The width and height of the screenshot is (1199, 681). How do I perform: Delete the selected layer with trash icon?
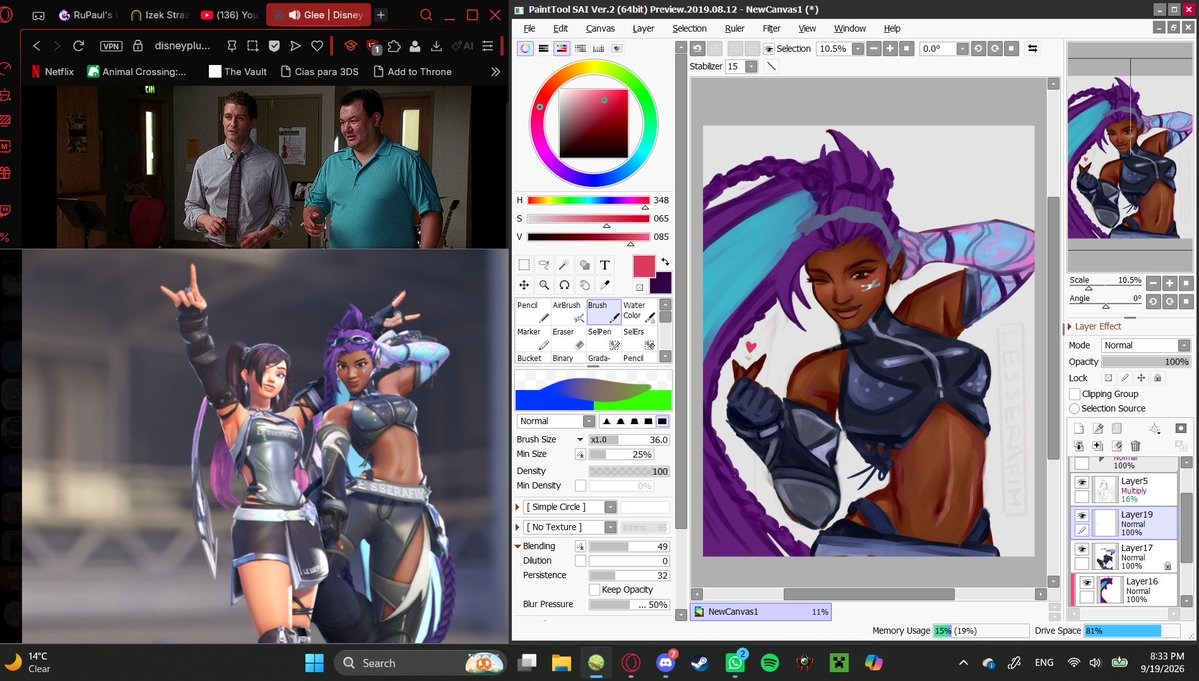pyautogui.click(x=1136, y=446)
